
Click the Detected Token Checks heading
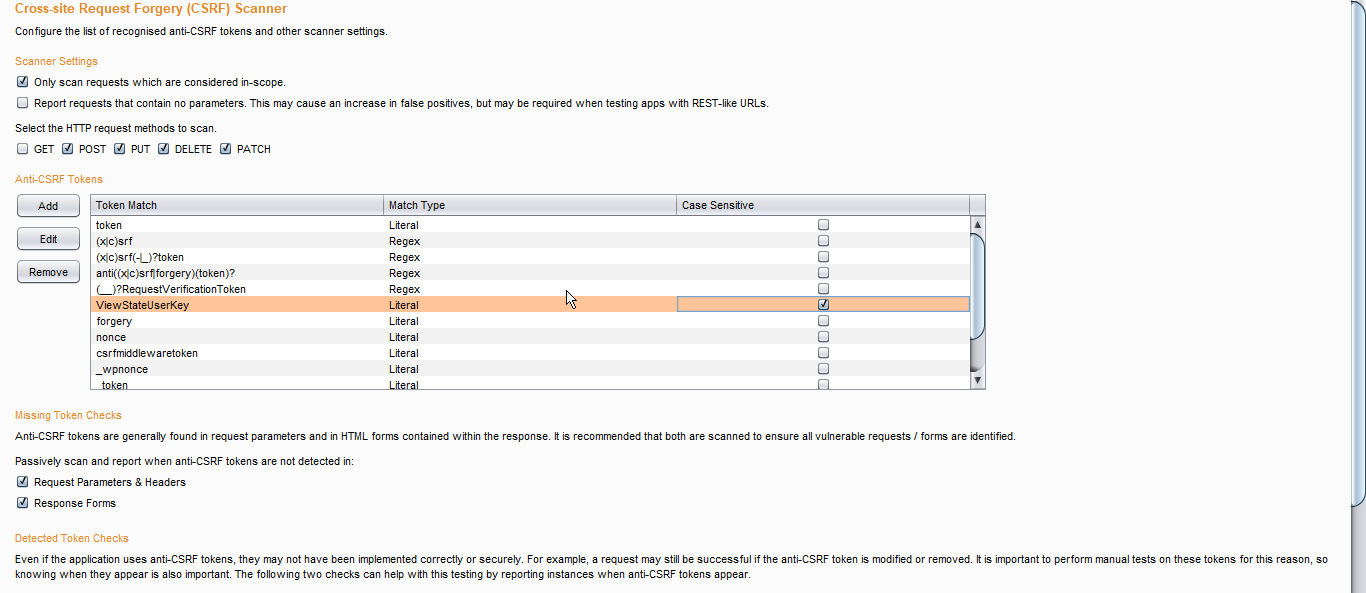click(72, 538)
